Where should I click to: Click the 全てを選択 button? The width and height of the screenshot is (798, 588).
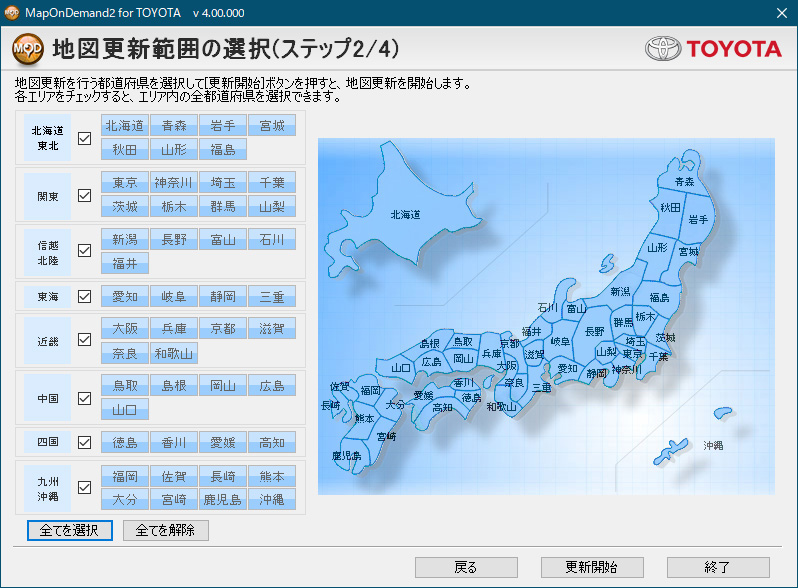click(x=69, y=530)
